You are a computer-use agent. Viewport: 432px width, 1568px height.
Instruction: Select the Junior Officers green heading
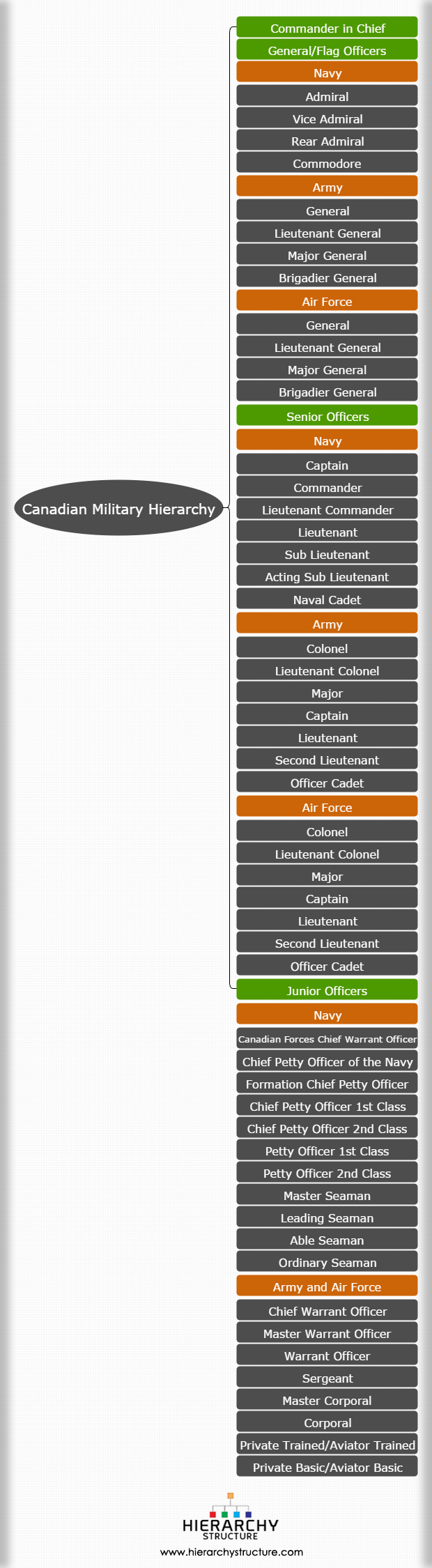click(327, 990)
